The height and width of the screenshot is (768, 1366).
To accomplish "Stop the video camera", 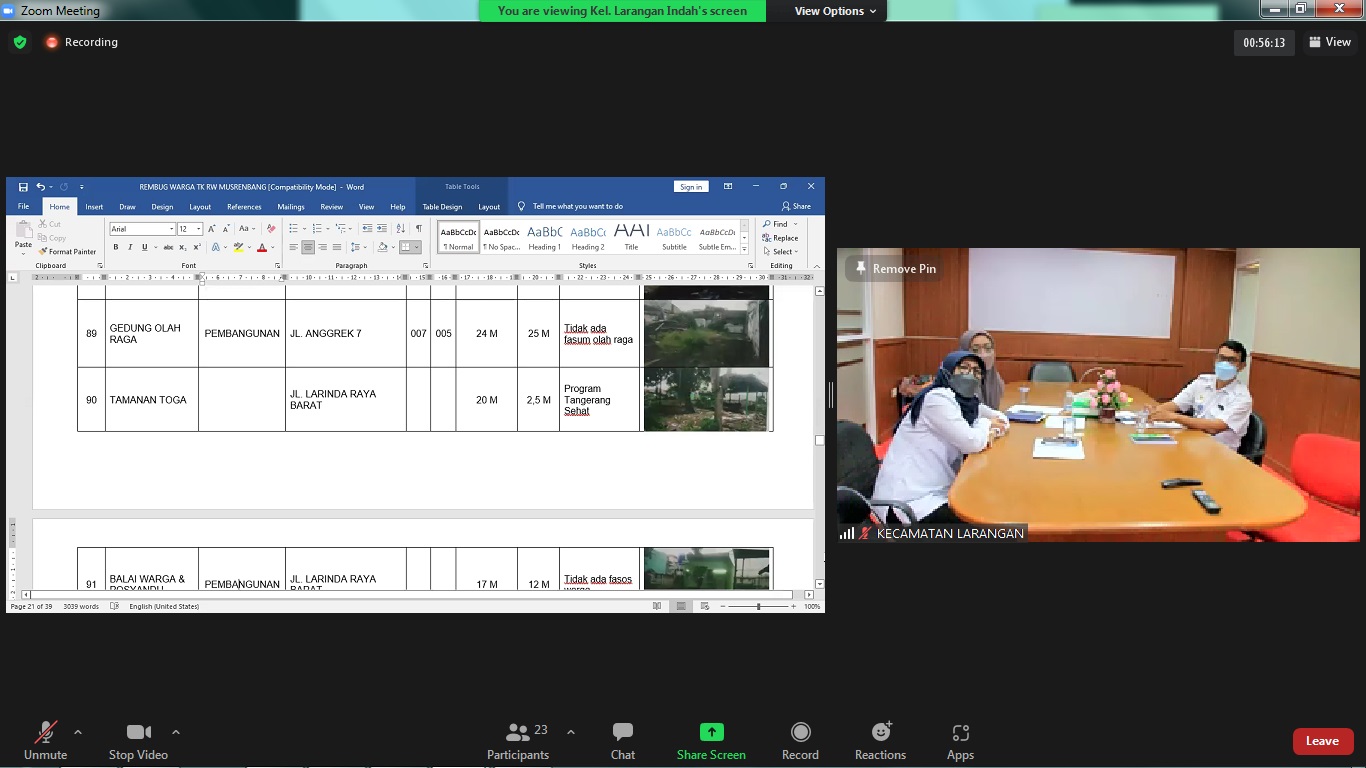I will tap(138, 741).
